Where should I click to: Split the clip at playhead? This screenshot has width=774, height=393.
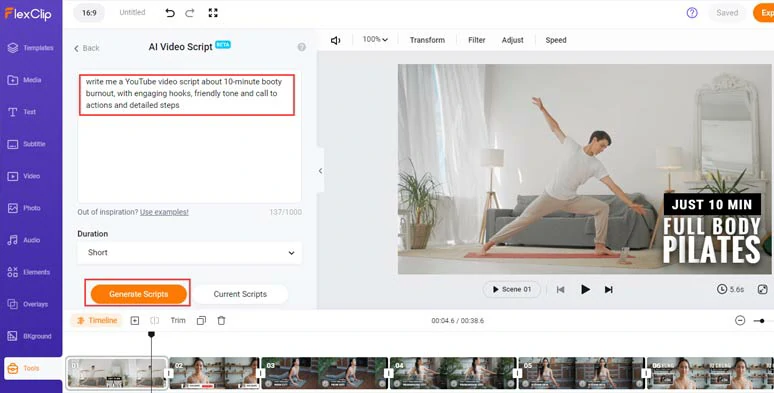point(155,320)
